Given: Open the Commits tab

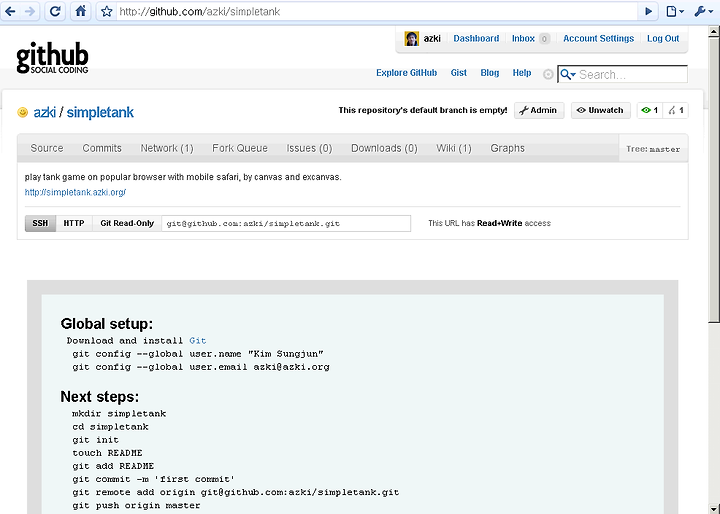Looking at the screenshot, I should [x=102, y=148].
